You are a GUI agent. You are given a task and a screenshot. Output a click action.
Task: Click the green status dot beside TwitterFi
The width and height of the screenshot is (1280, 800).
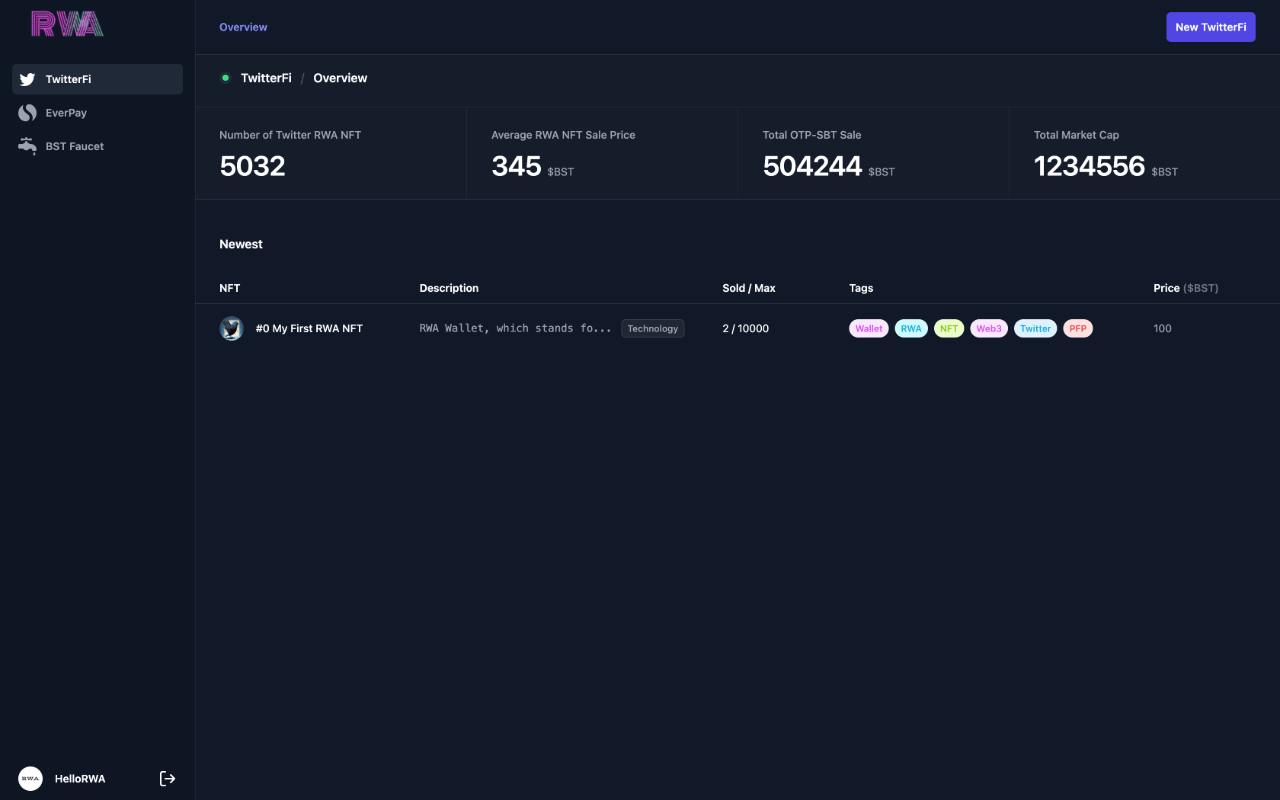(x=225, y=77)
